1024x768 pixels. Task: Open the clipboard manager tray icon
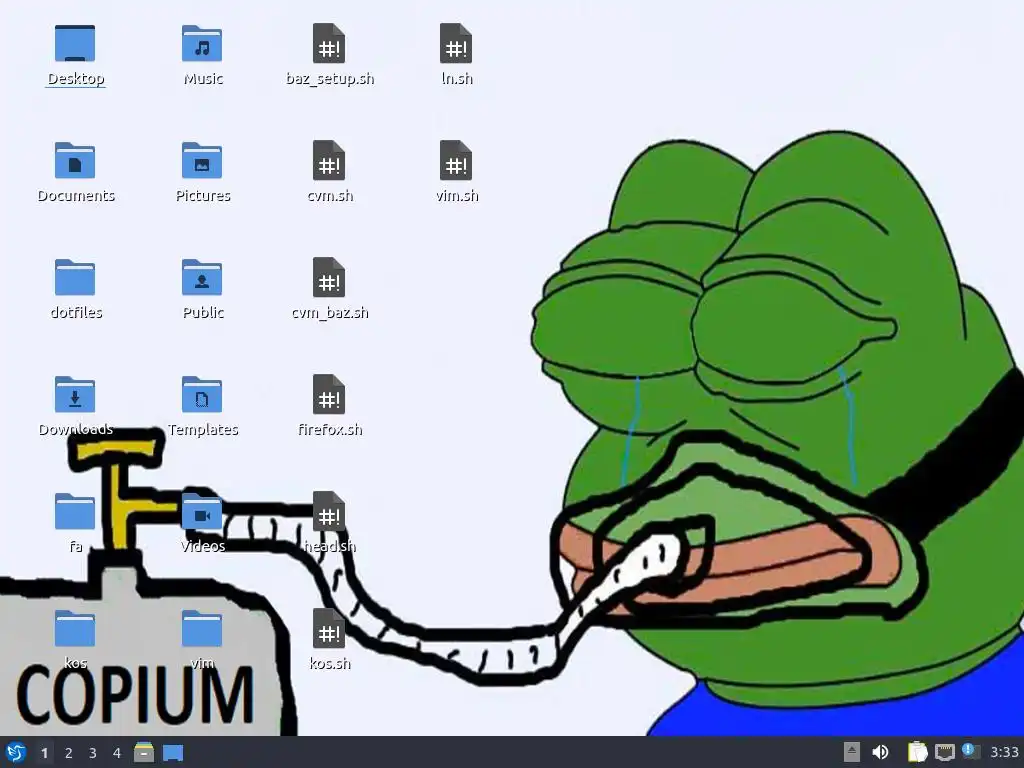pos(917,752)
